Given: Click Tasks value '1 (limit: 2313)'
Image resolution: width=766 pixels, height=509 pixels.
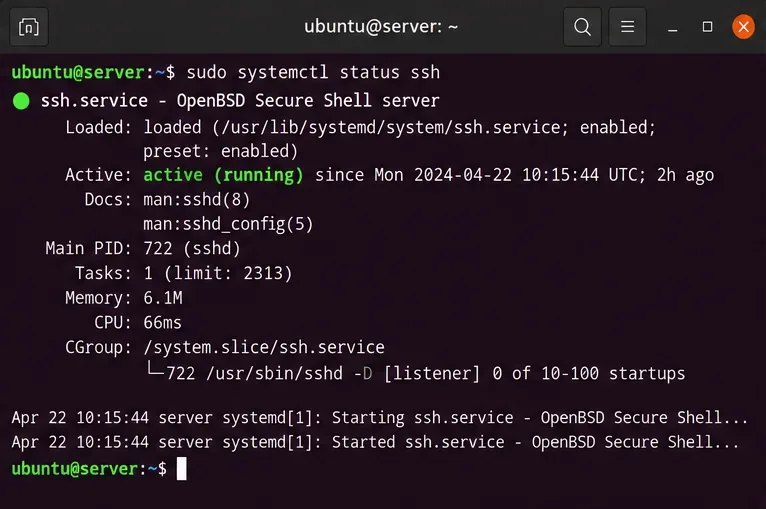Looking at the screenshot, I should pos(218,273).
